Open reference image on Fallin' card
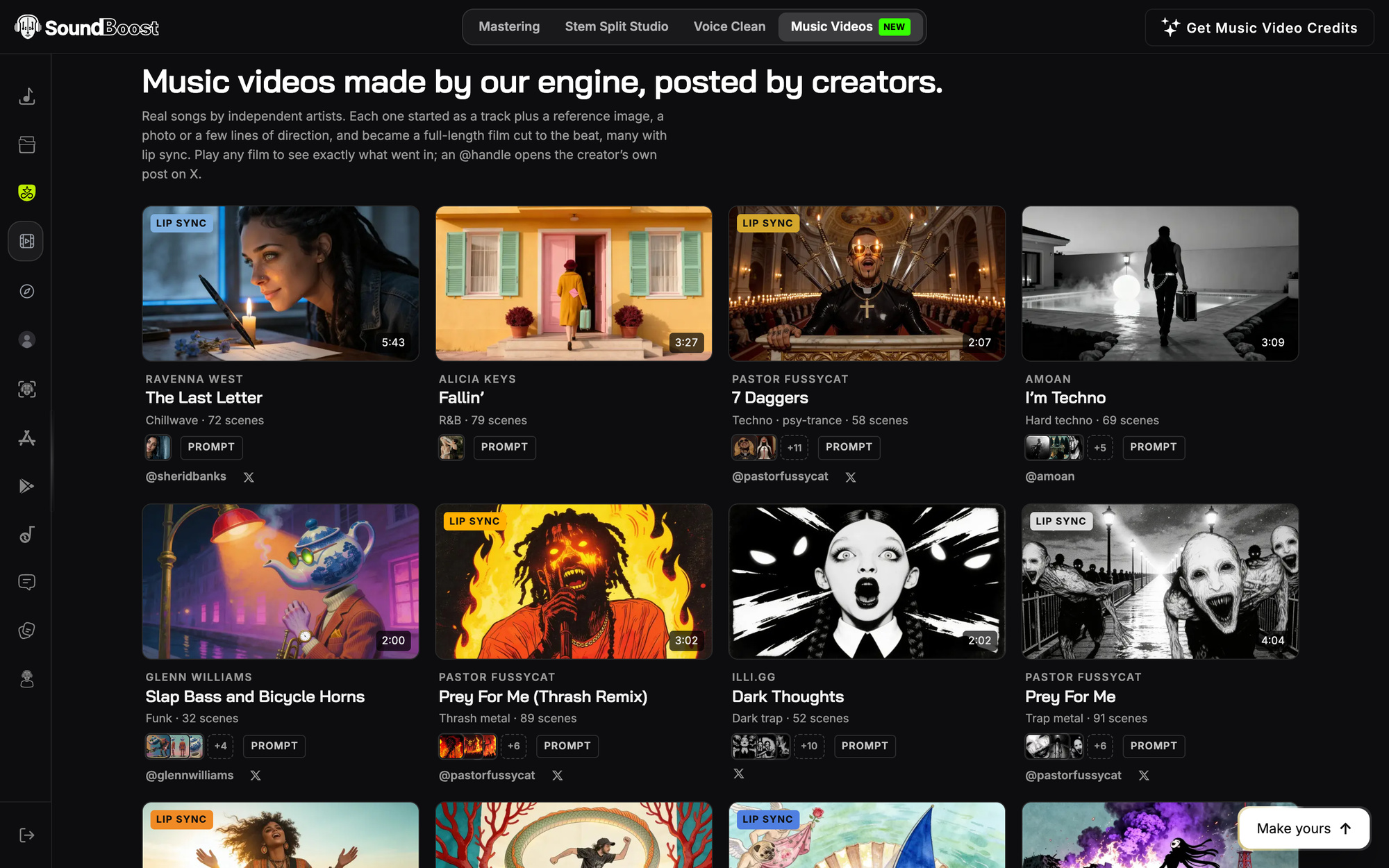This screenshot has width=1389, height=868. (x=451, y=448)
